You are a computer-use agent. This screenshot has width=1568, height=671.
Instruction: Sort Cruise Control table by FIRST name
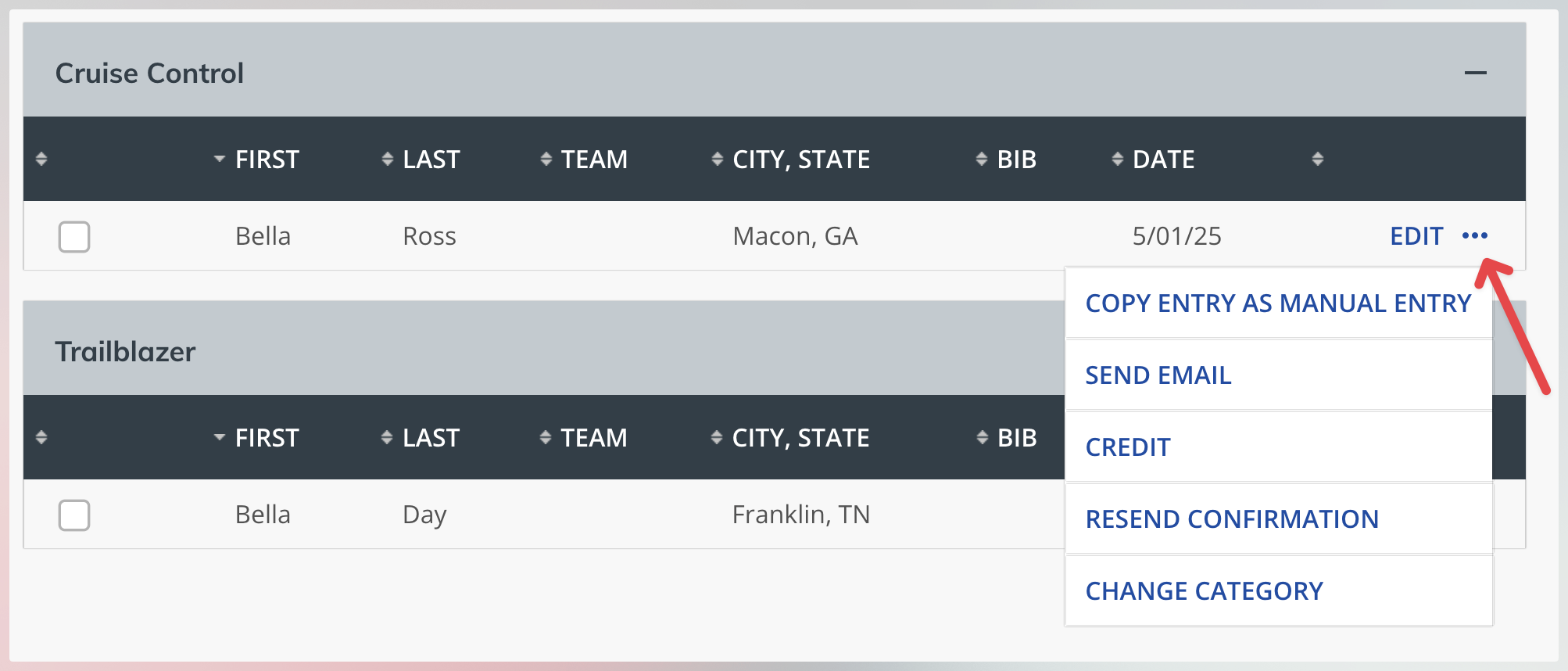click(x=256, y=160)
